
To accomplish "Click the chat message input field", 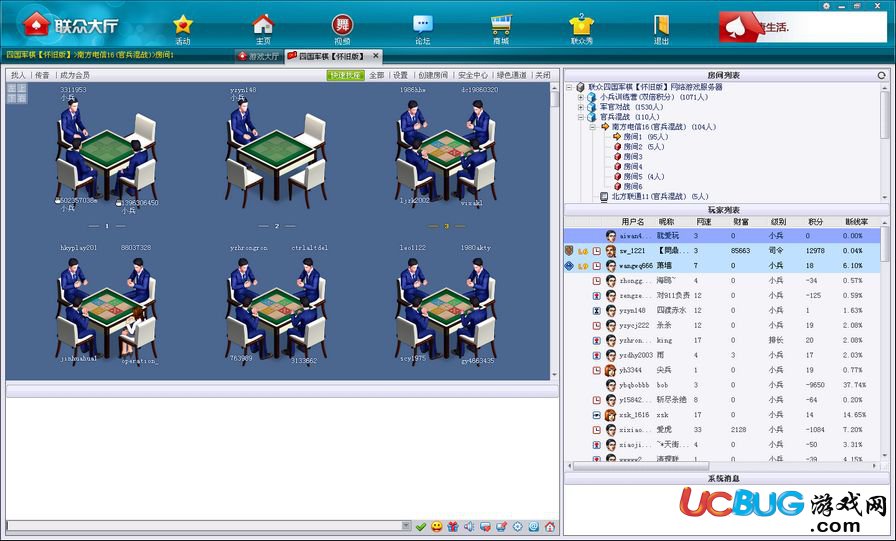I will coord(204,526).
